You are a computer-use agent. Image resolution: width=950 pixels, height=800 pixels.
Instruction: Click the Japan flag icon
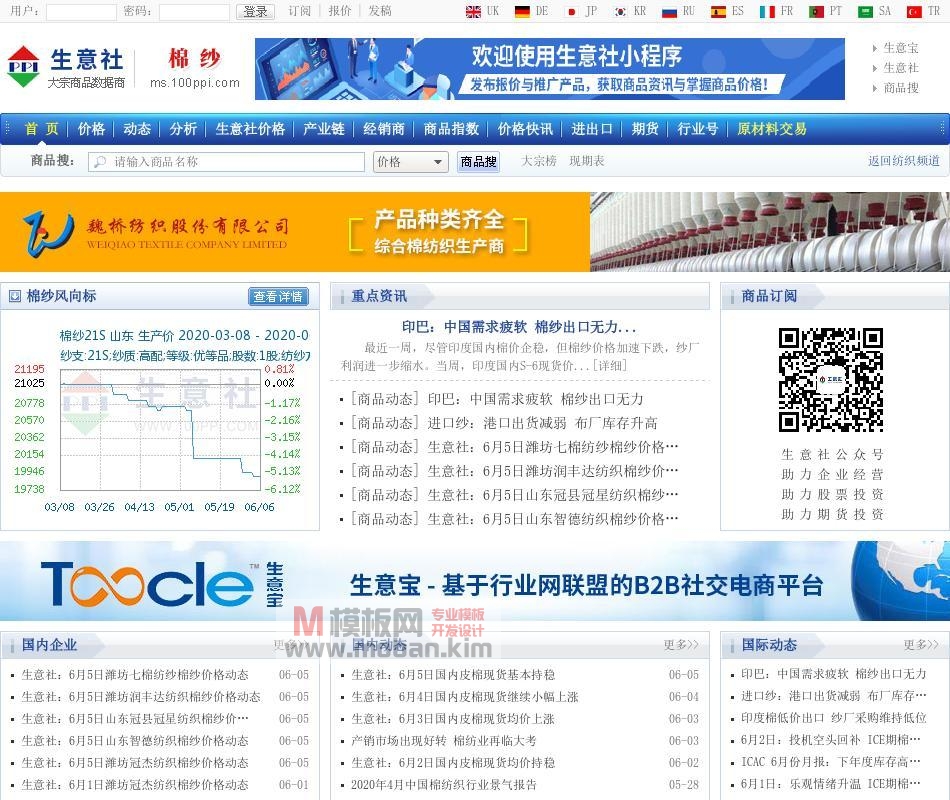coord(571,12)
